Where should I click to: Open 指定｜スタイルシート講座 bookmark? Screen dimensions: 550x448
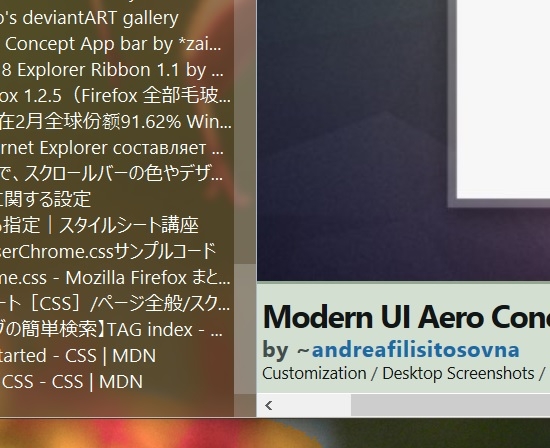(99, 225)
